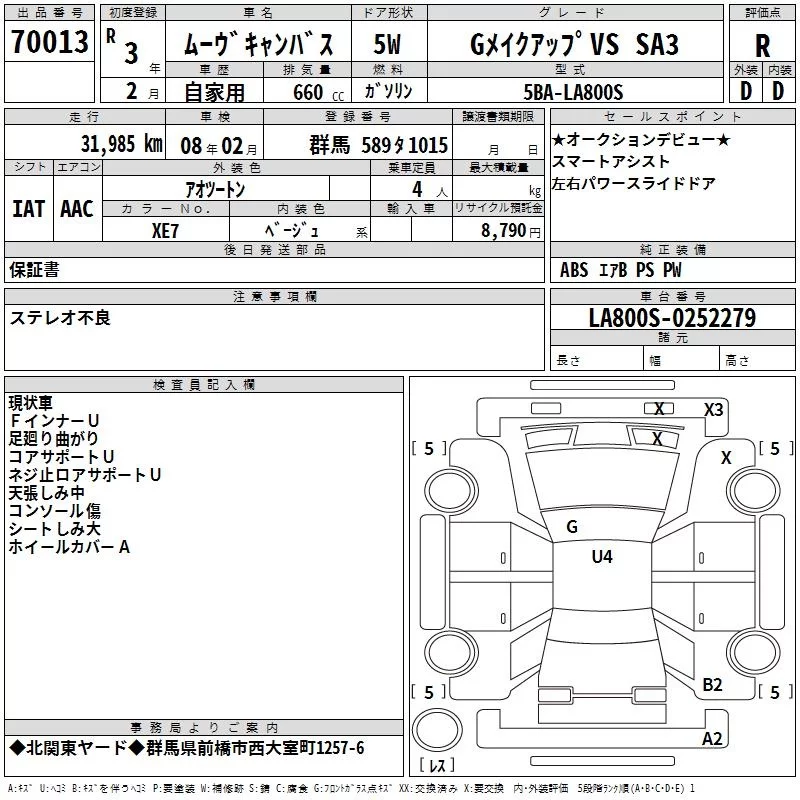
Task: Click the air conditioner value 'AAC'
Action: coord(77,209)
